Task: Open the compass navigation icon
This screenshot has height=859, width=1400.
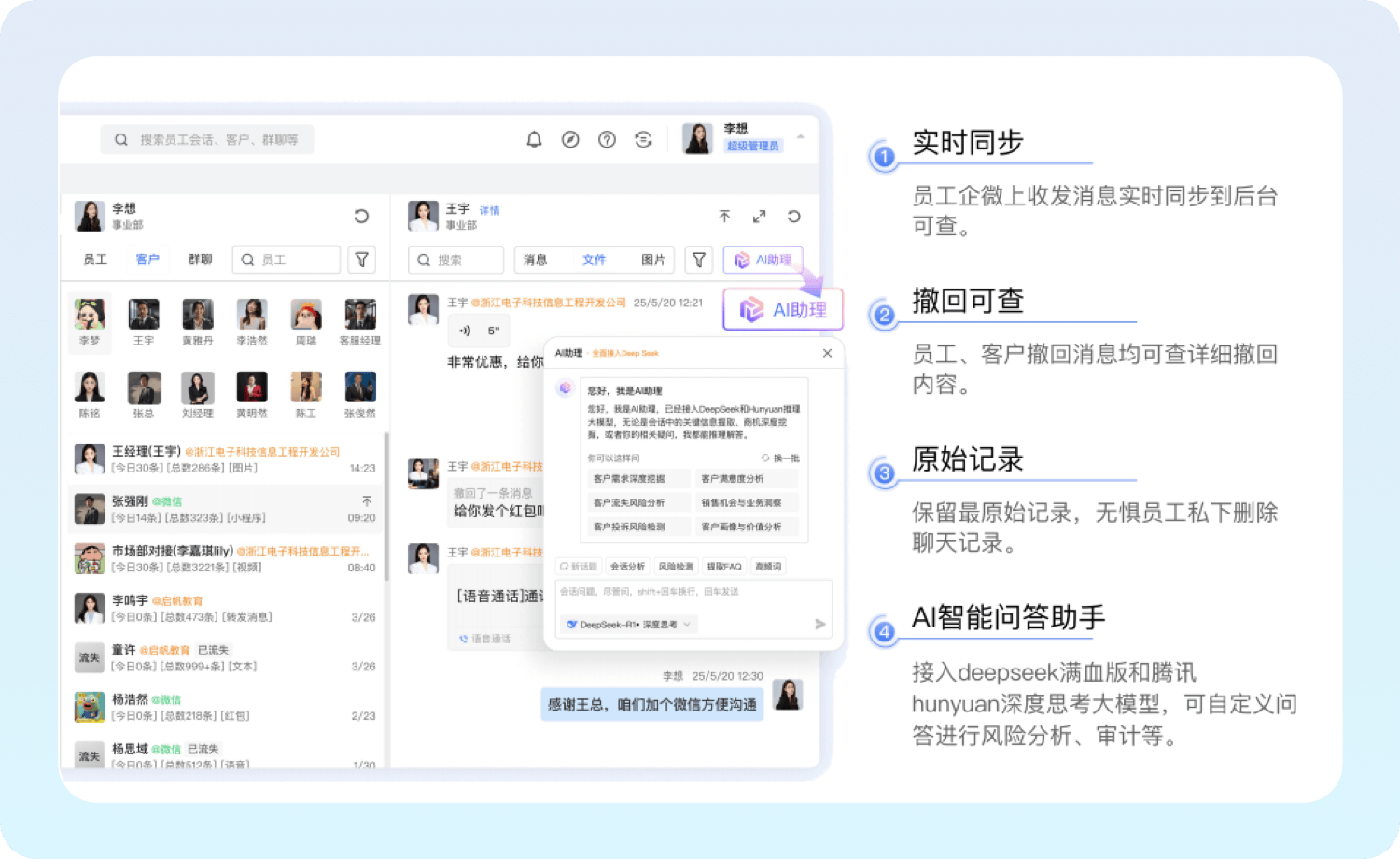Action: click(570, 140)
